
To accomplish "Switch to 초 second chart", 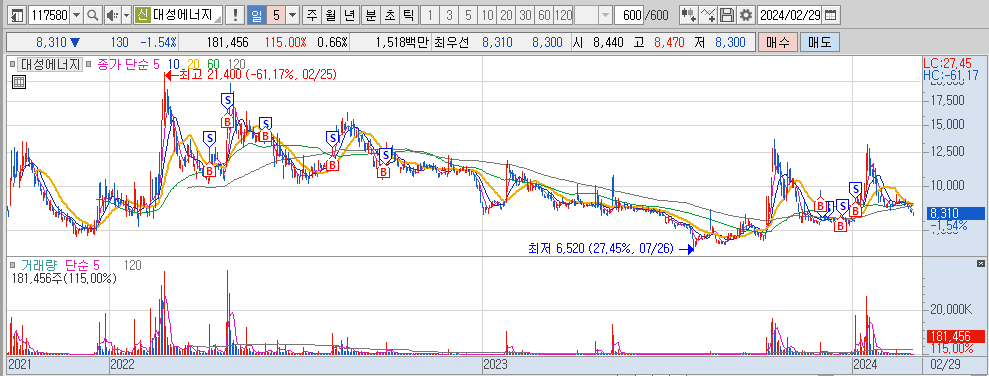I will click(x=390, y=15).
